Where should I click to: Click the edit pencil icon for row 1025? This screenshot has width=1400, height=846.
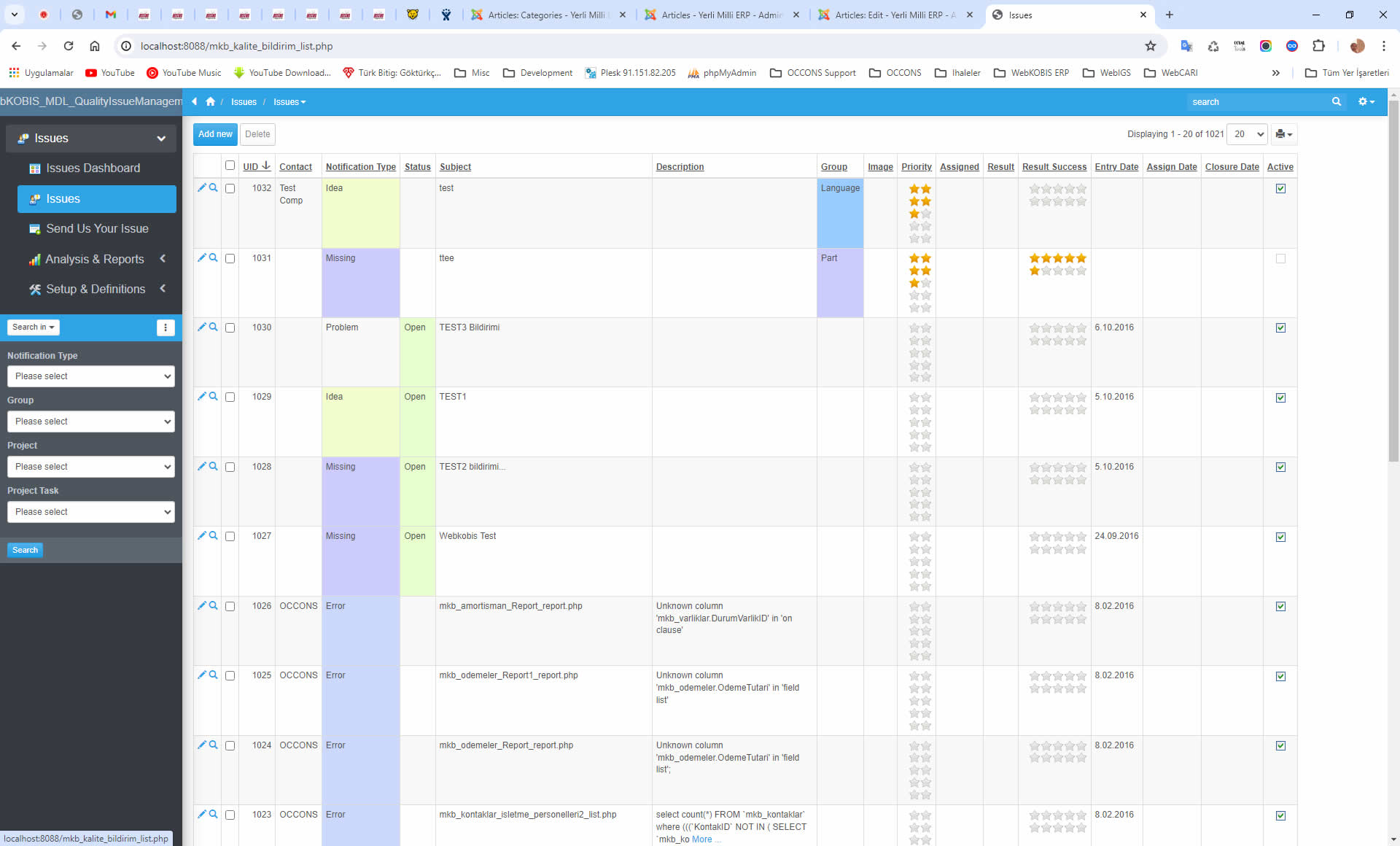point(202,675)
